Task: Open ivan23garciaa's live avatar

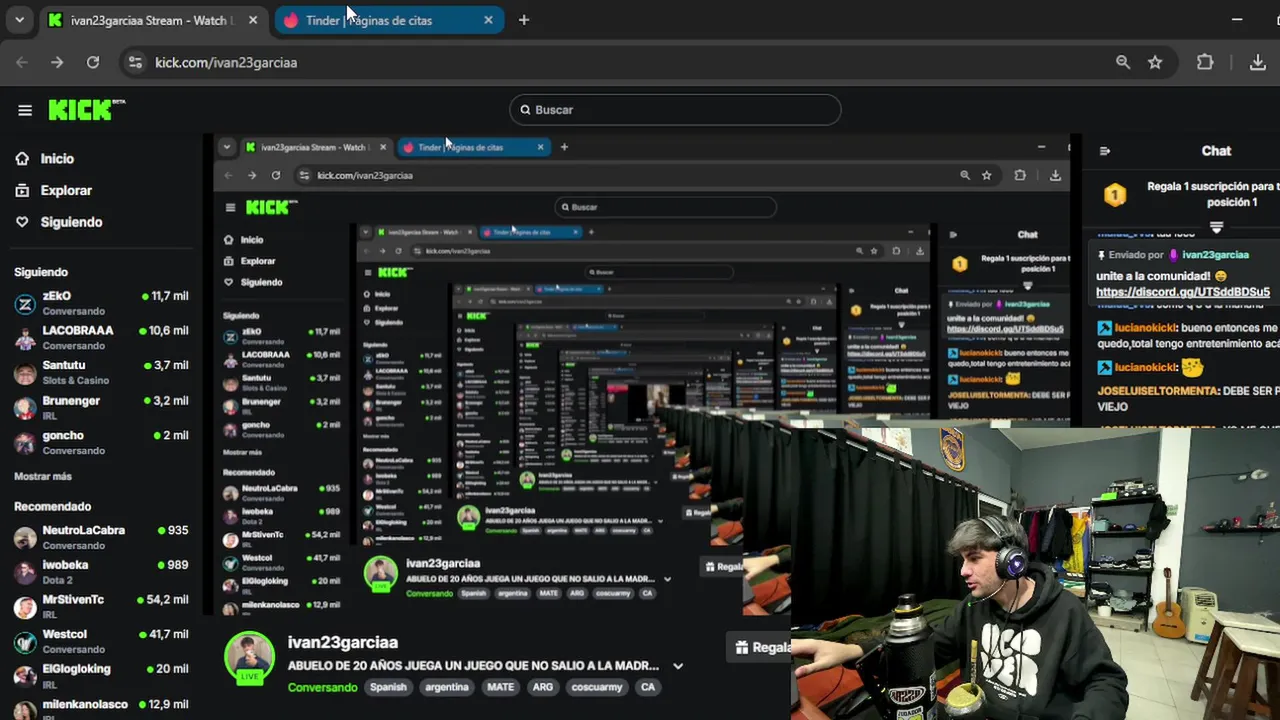Action: click(x=249, y=657)
